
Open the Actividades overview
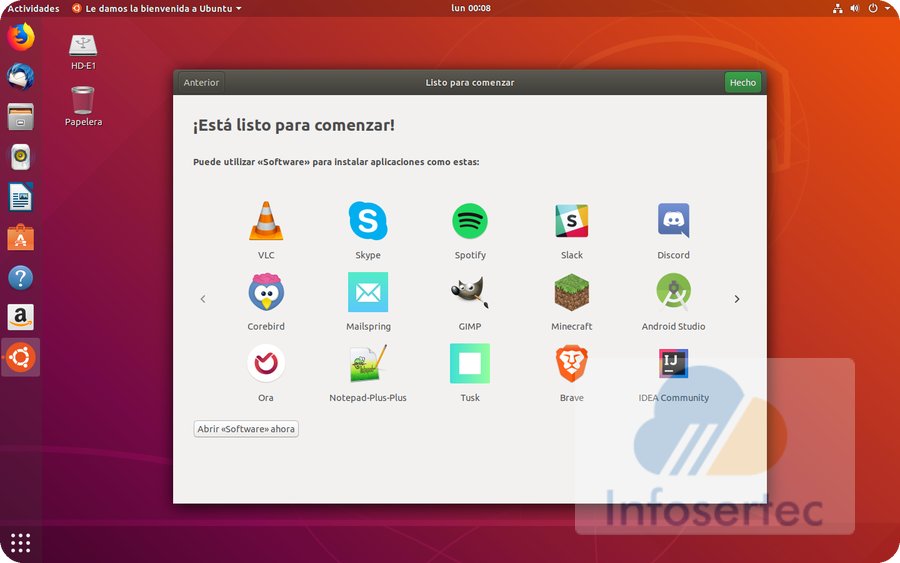point(33,8)
